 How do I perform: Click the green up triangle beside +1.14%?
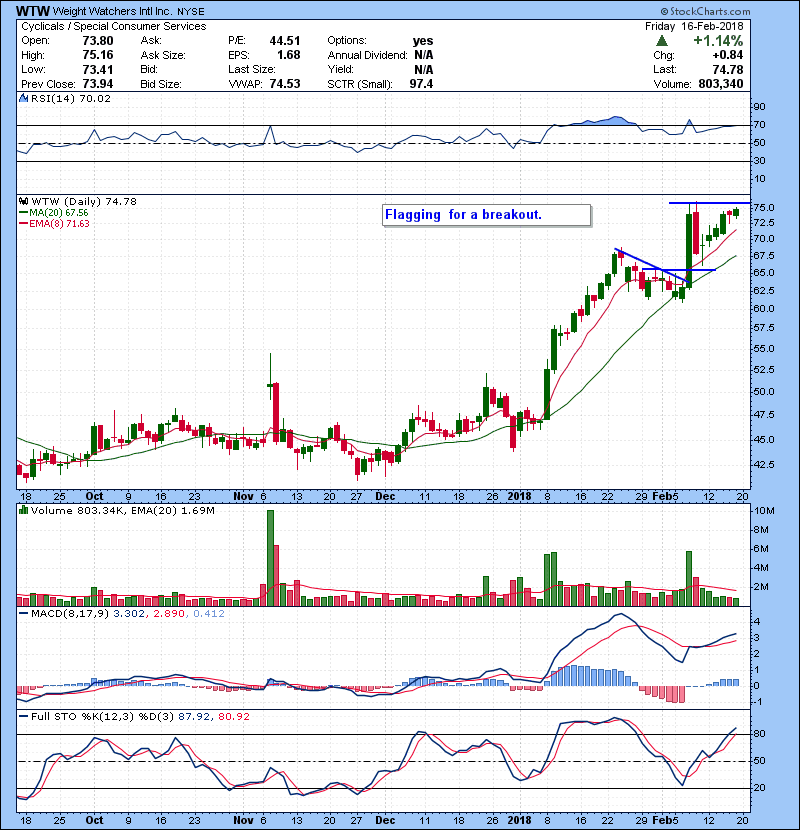(x=661, y=41)
